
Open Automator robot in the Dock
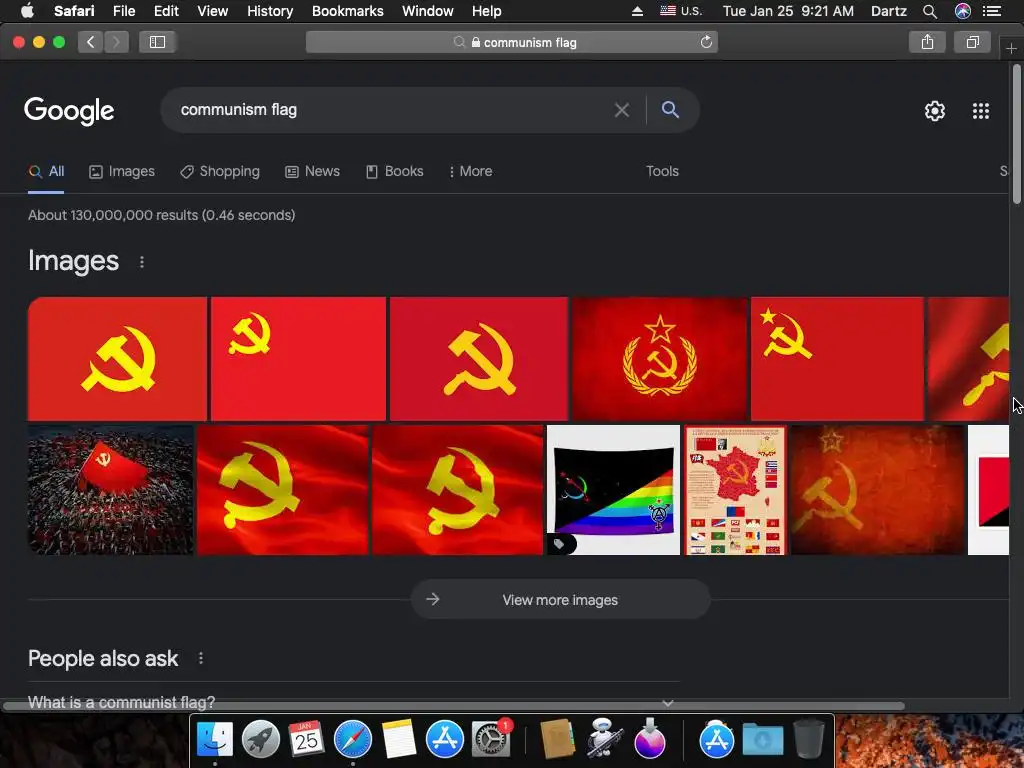pos(603,740)
